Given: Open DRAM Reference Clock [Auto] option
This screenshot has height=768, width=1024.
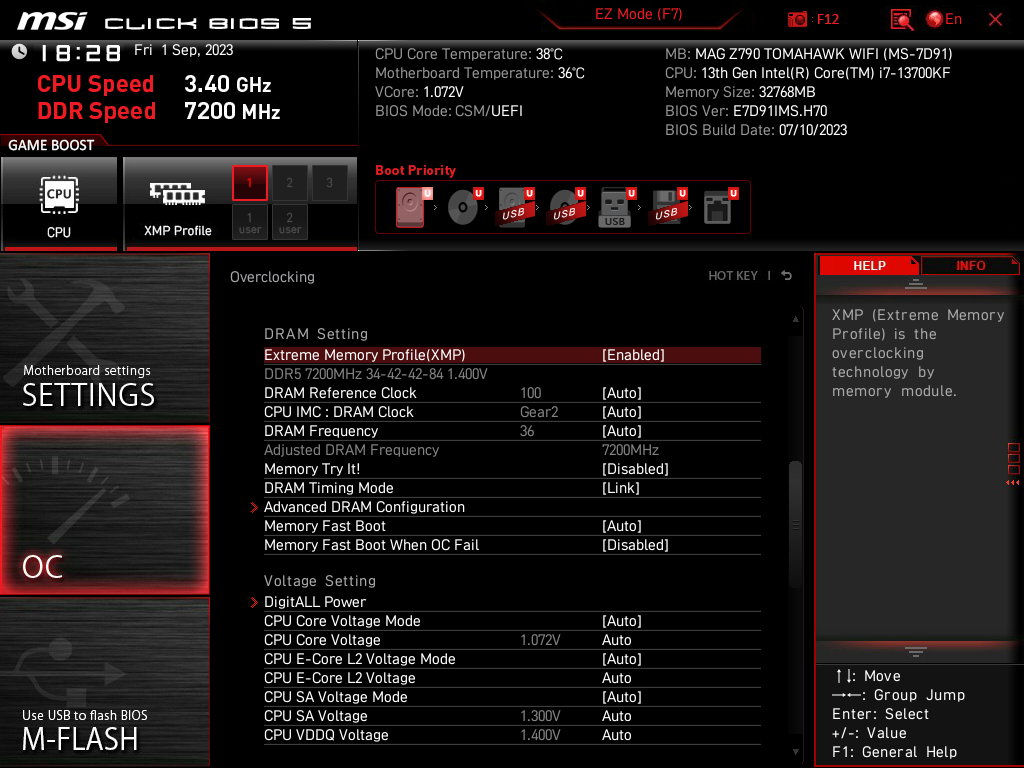Looking at the screenshot, I should pyautogui.click(x=512, y=393).
